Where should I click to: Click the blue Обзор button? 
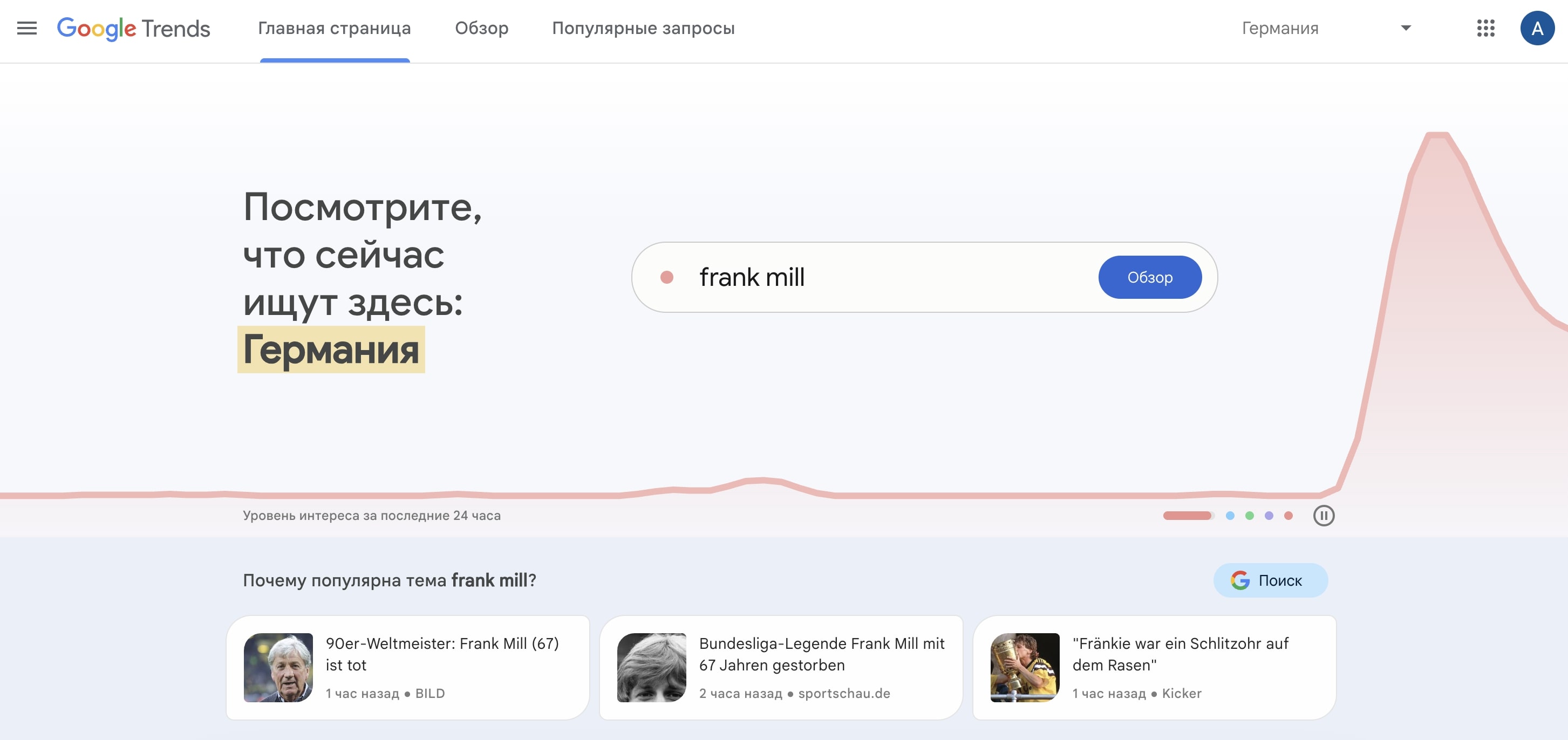pos(1149,277)
